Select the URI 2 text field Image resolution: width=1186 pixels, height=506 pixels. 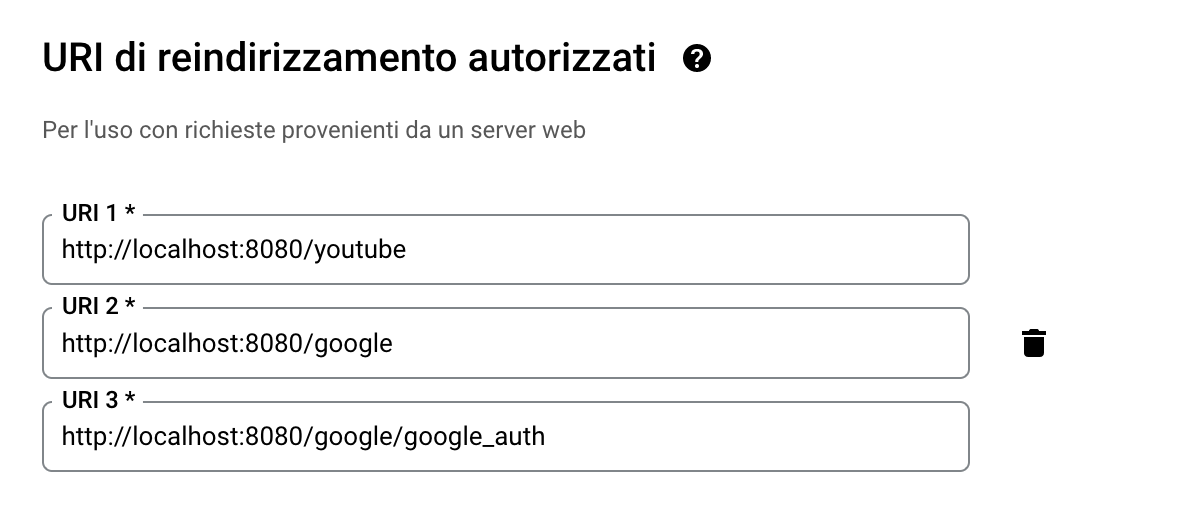505,343
